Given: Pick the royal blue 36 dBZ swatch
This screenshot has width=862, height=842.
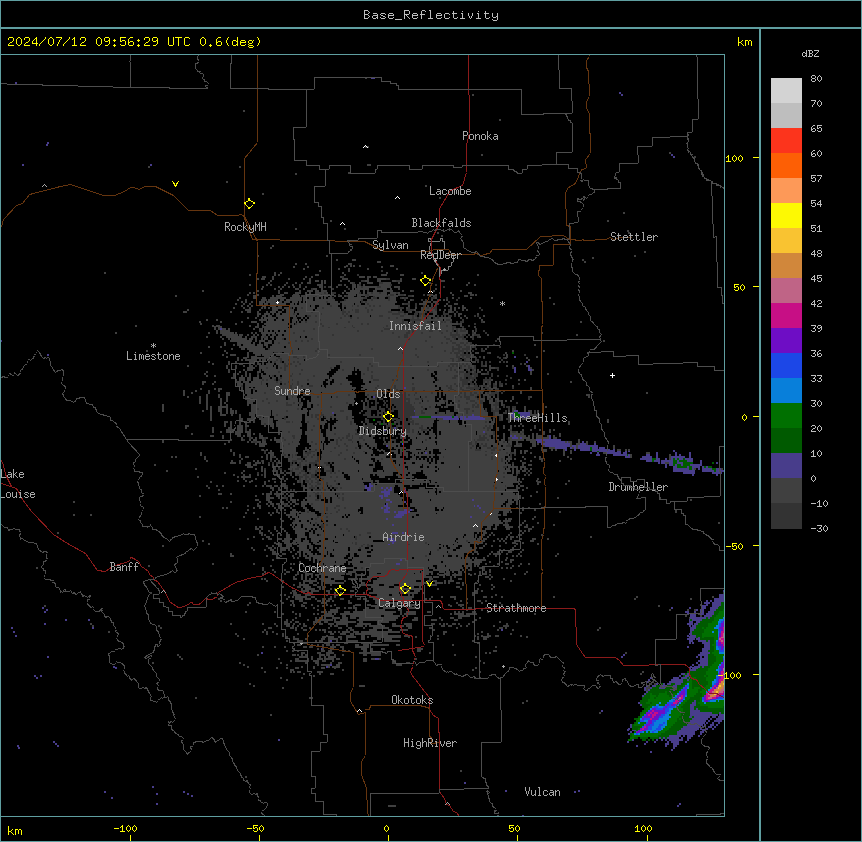Looking at the screenshot, I should click(786, 365).
